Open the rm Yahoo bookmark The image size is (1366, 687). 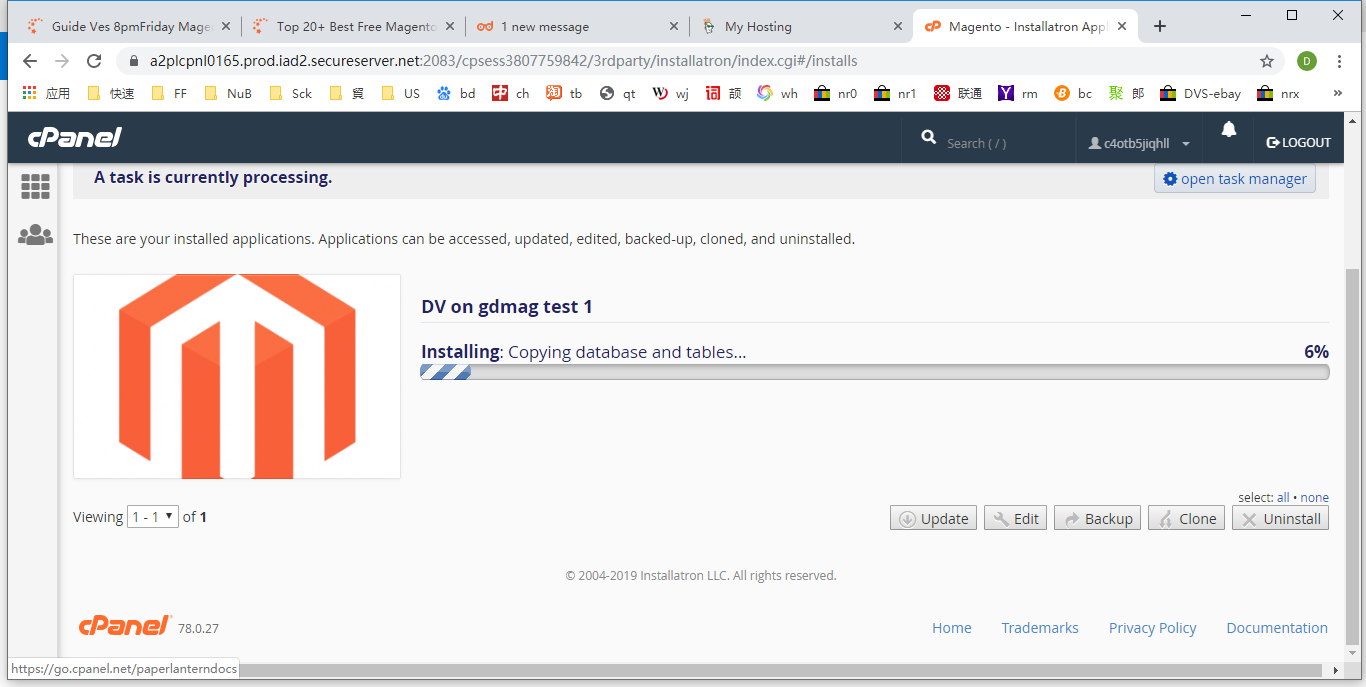click(1018, 93)
